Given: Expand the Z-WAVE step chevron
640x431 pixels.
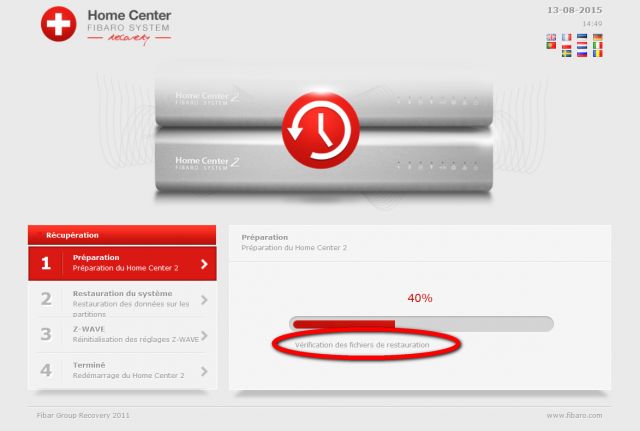Looking at the screenshot, I should [204, 335].
